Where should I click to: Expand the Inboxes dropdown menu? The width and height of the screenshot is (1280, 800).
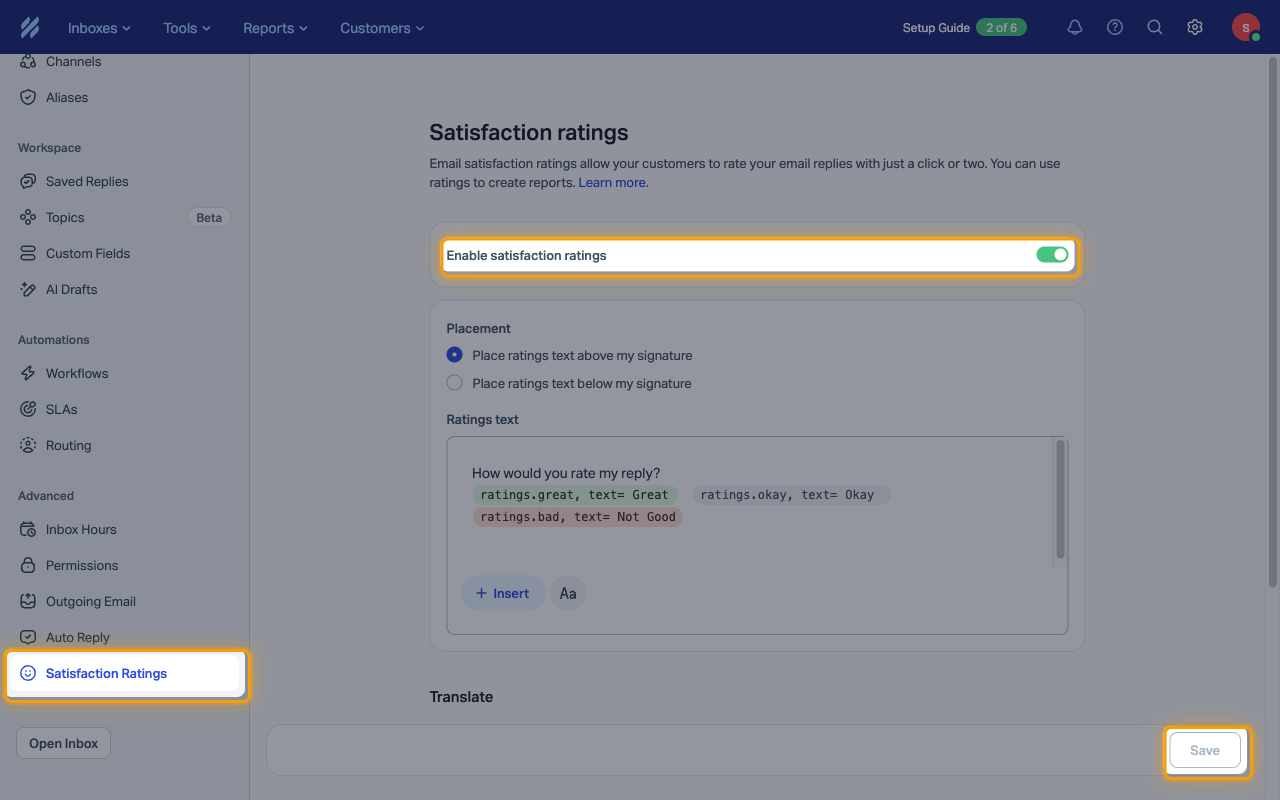(x=99, y=28)
